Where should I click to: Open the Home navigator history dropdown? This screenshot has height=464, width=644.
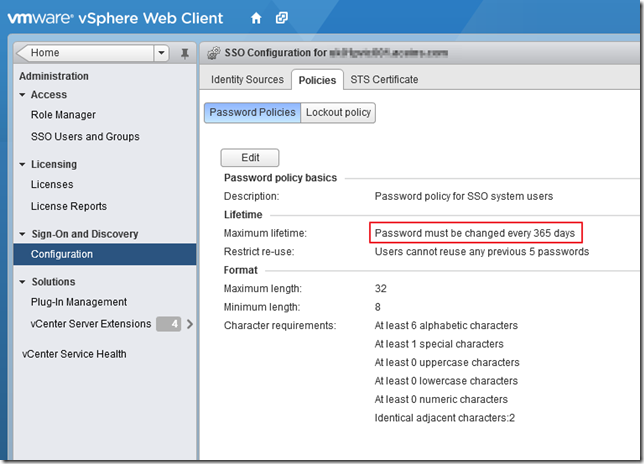click(x=162, y=53)
